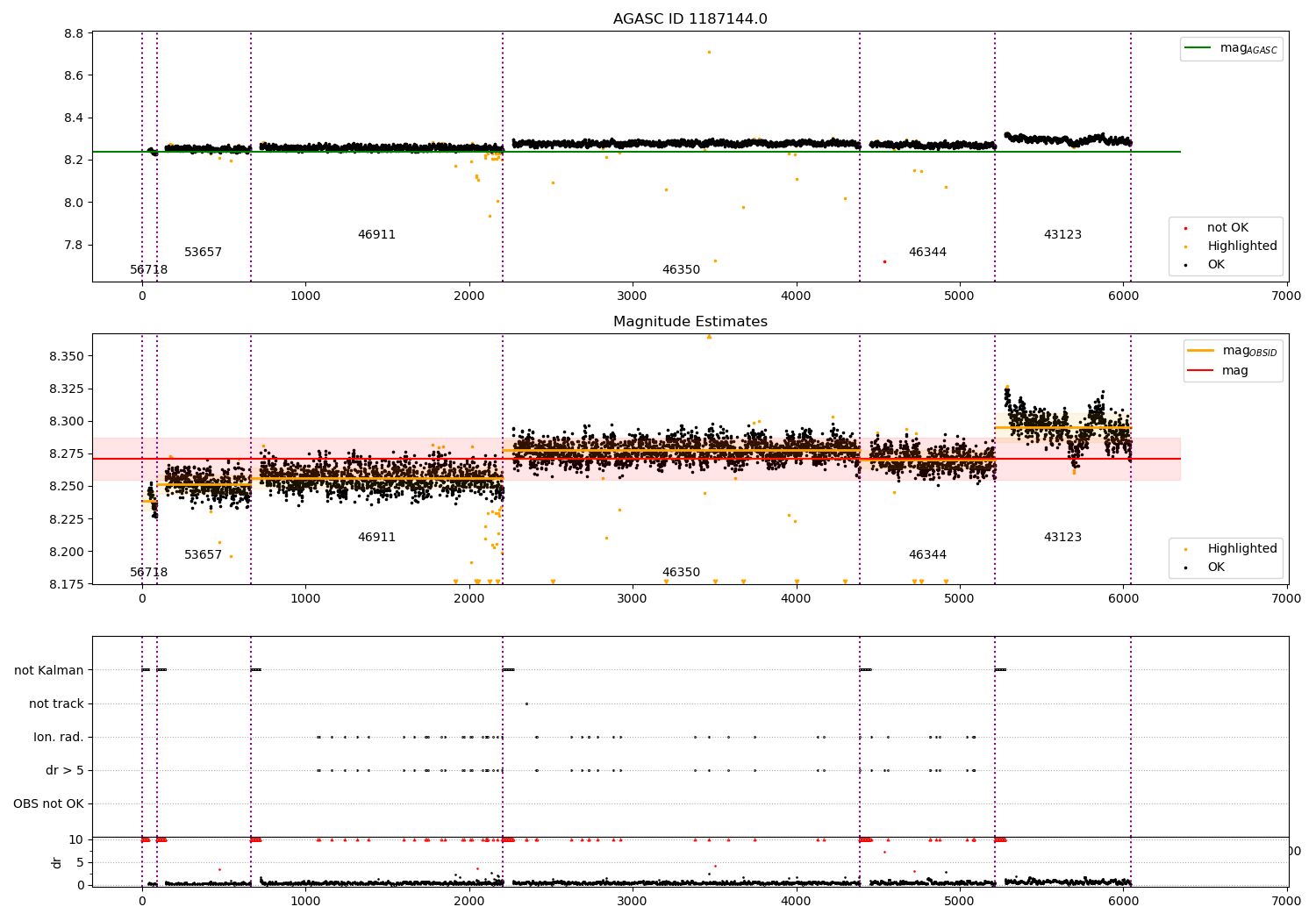Click the 8.0 y-tick in top plot

pos(74,203)
